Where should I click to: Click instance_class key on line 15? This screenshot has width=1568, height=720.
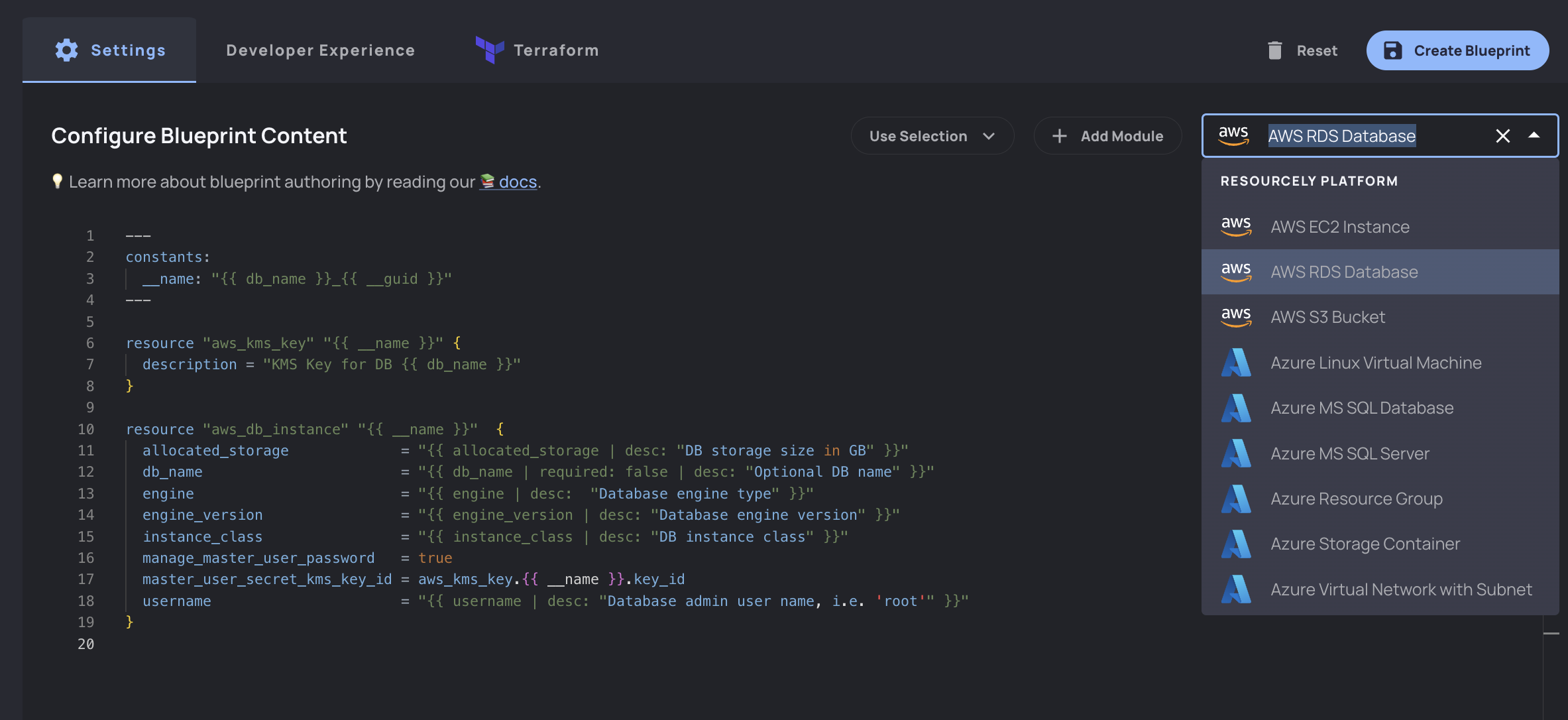click(x=203, y=537)
